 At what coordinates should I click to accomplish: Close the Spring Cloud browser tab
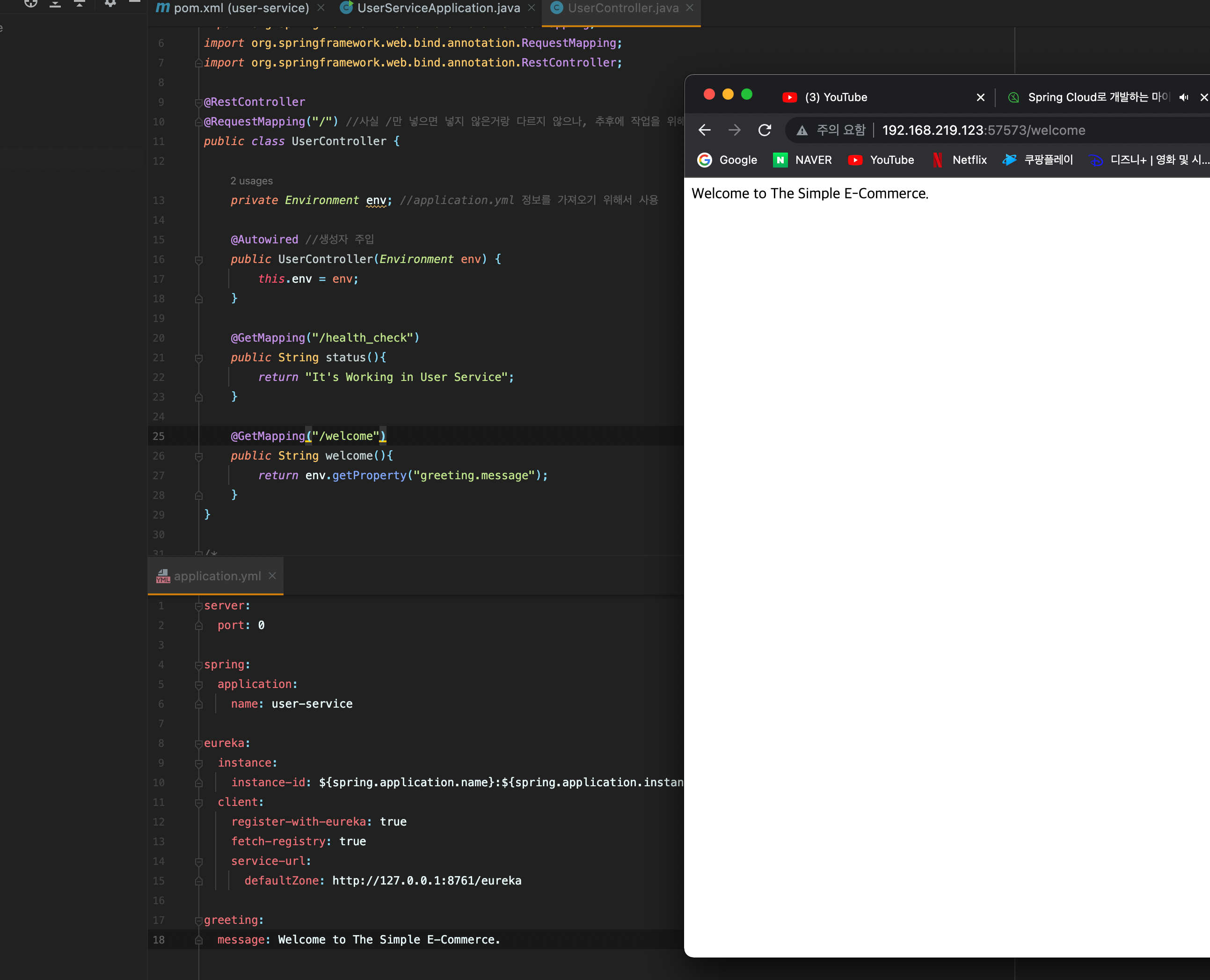1204,97
